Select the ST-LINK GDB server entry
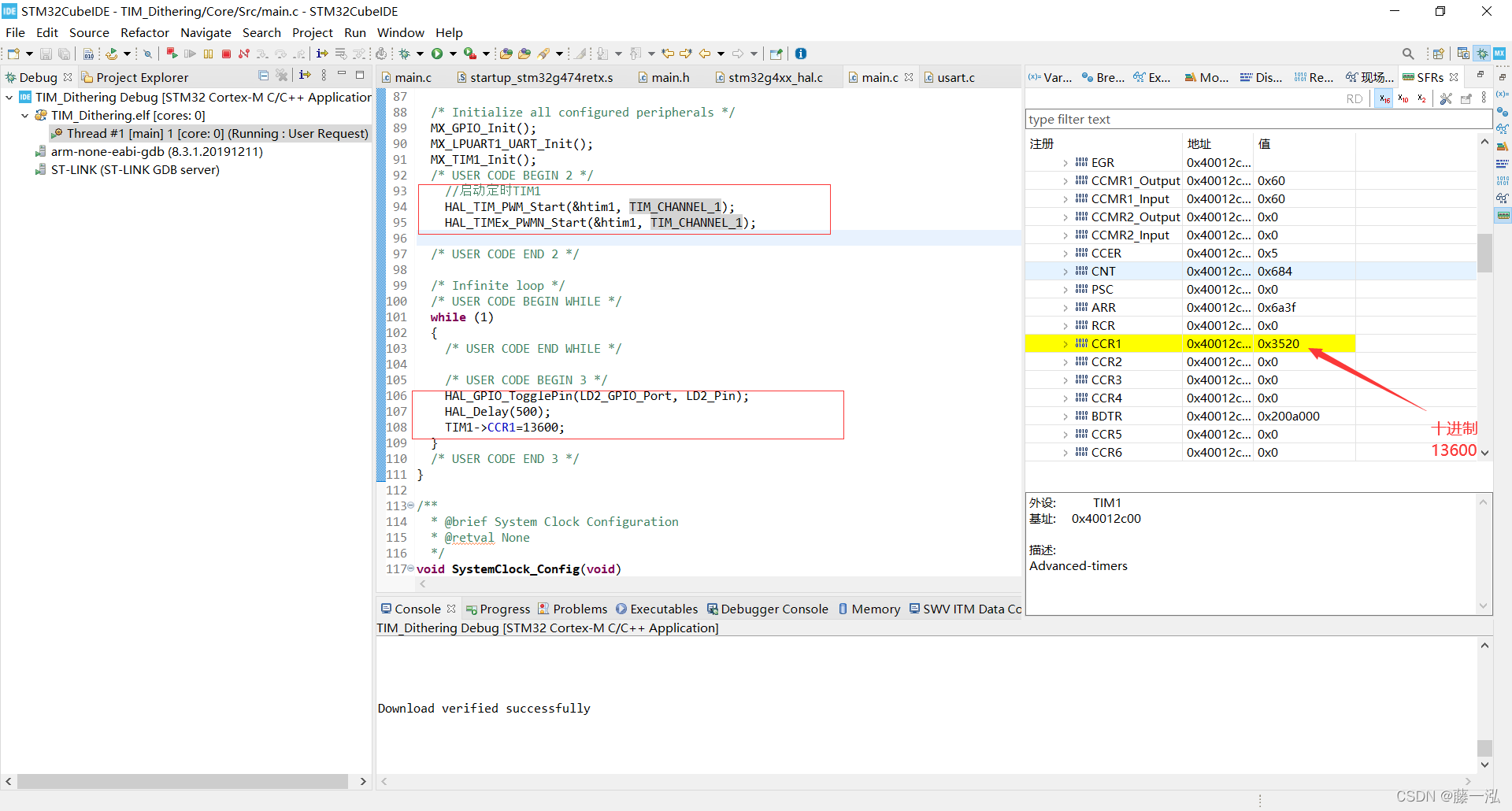 click(x=127, y=170)
